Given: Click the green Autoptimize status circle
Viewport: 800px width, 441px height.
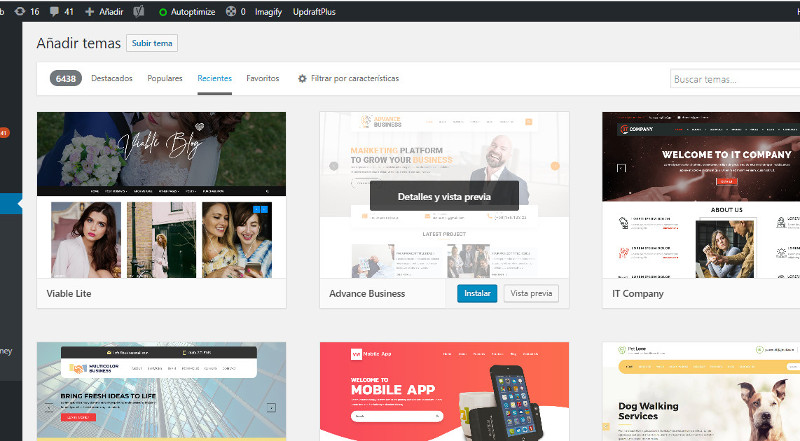Looking at the screenshot, I should (x=163, y=12).
